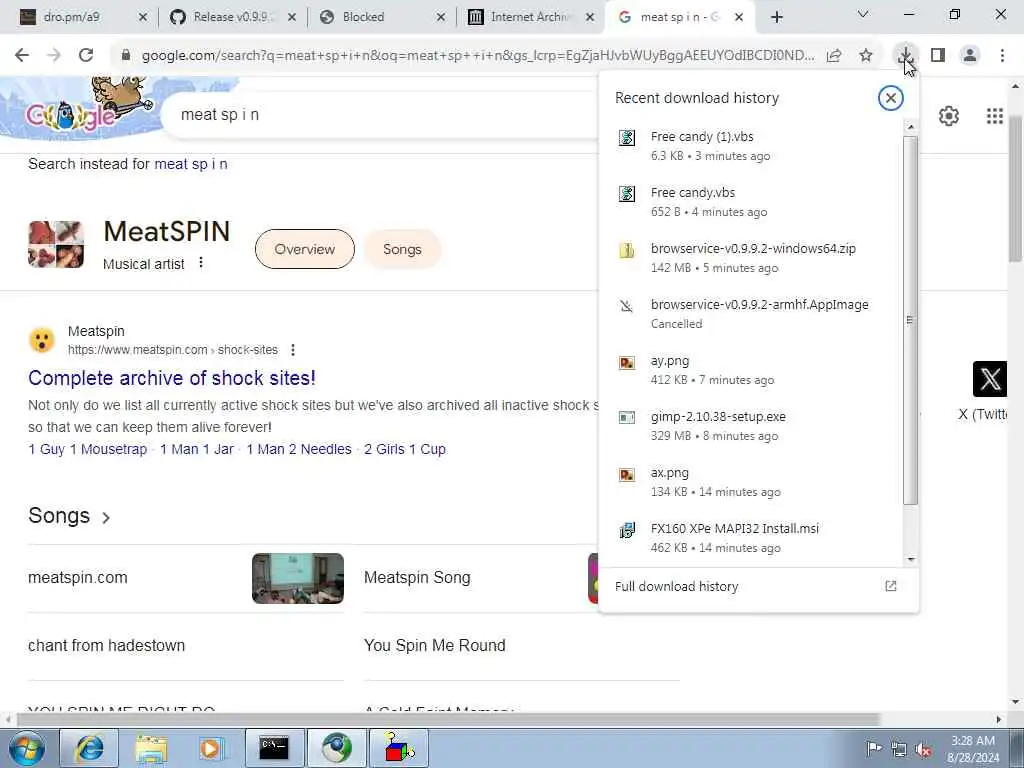Open Google search settings gear
Image resolution: width=1024 pixels, height=768 pixels.
point(948,116)
